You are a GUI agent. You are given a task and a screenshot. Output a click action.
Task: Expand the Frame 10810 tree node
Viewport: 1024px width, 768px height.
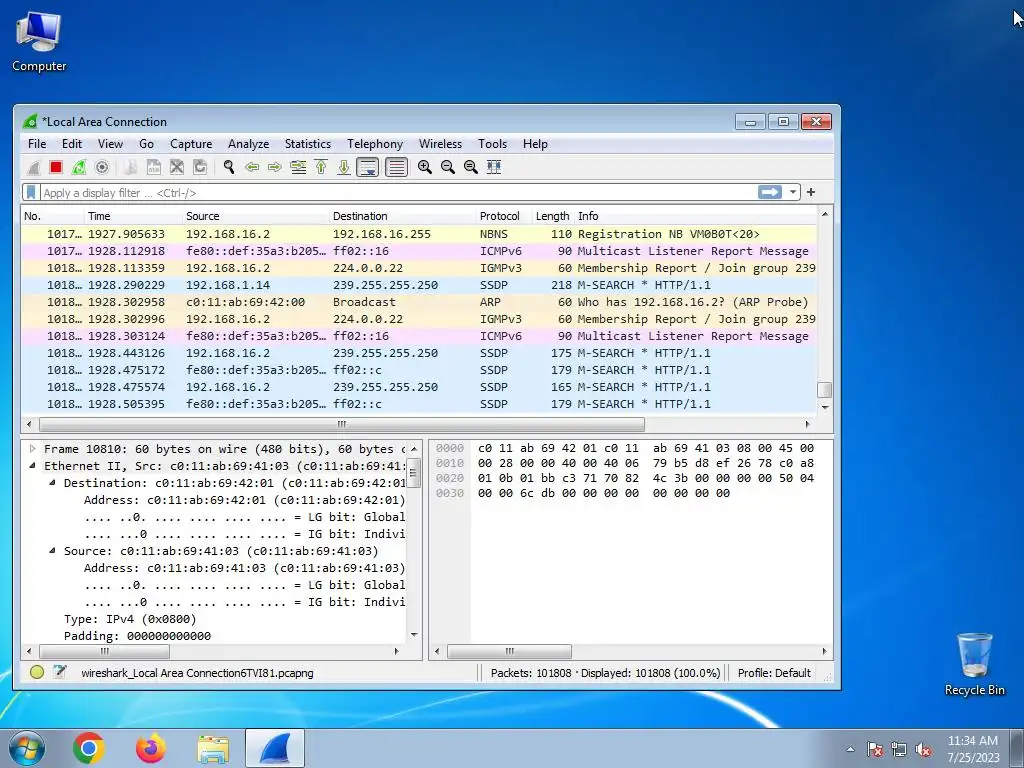[x=32, y=449]
